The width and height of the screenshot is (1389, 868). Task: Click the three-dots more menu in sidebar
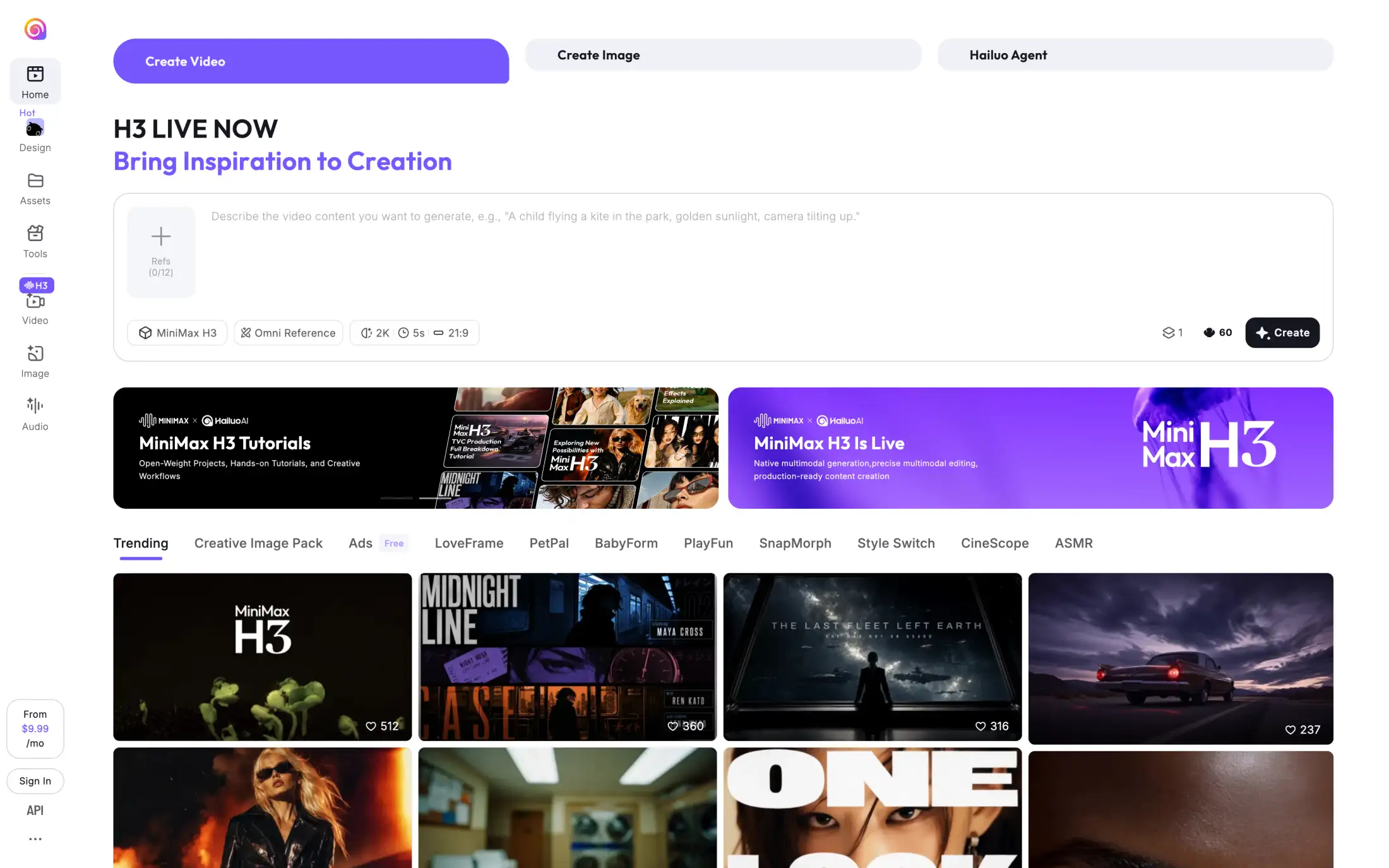point(35,839)
